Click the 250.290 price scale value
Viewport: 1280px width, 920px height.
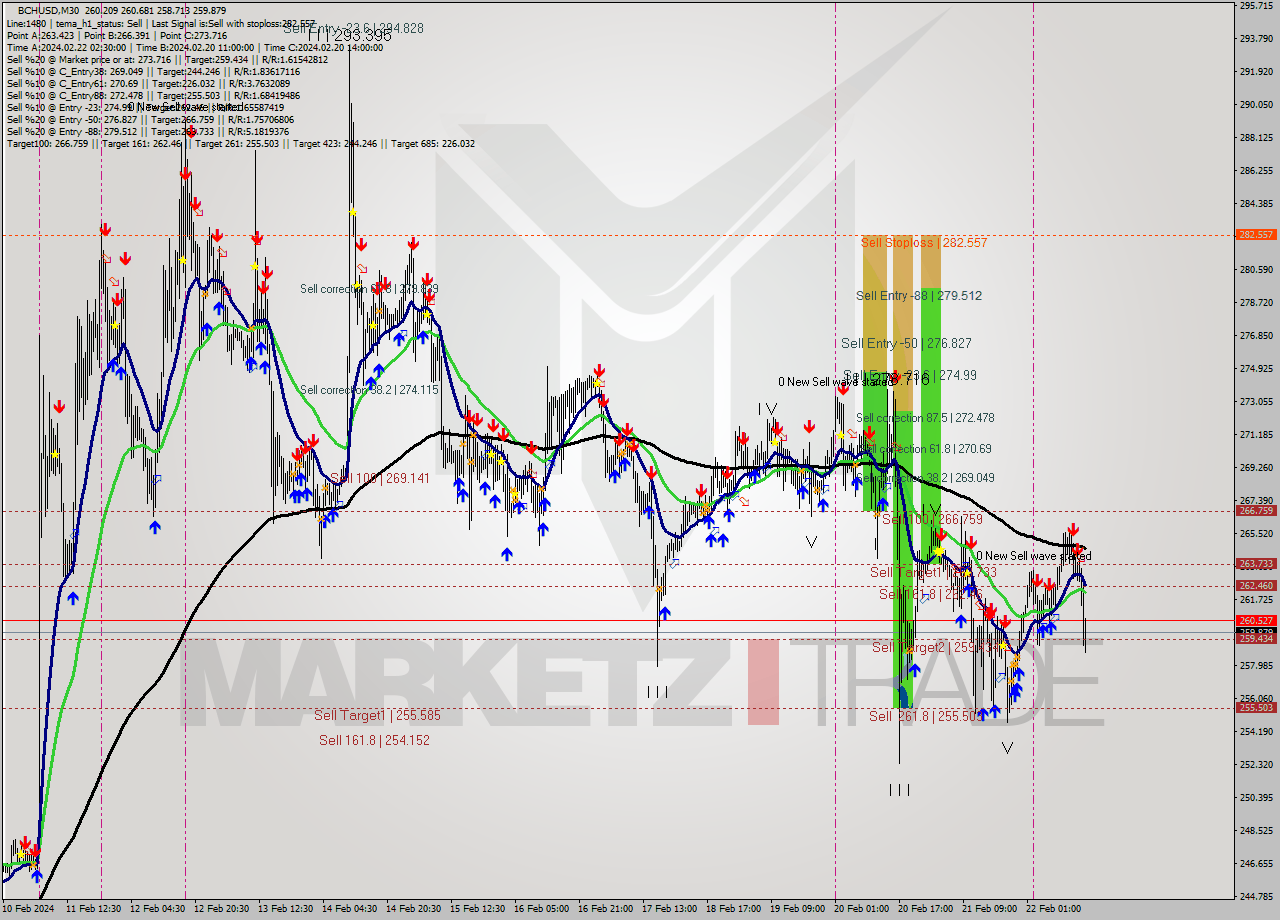1255,797
